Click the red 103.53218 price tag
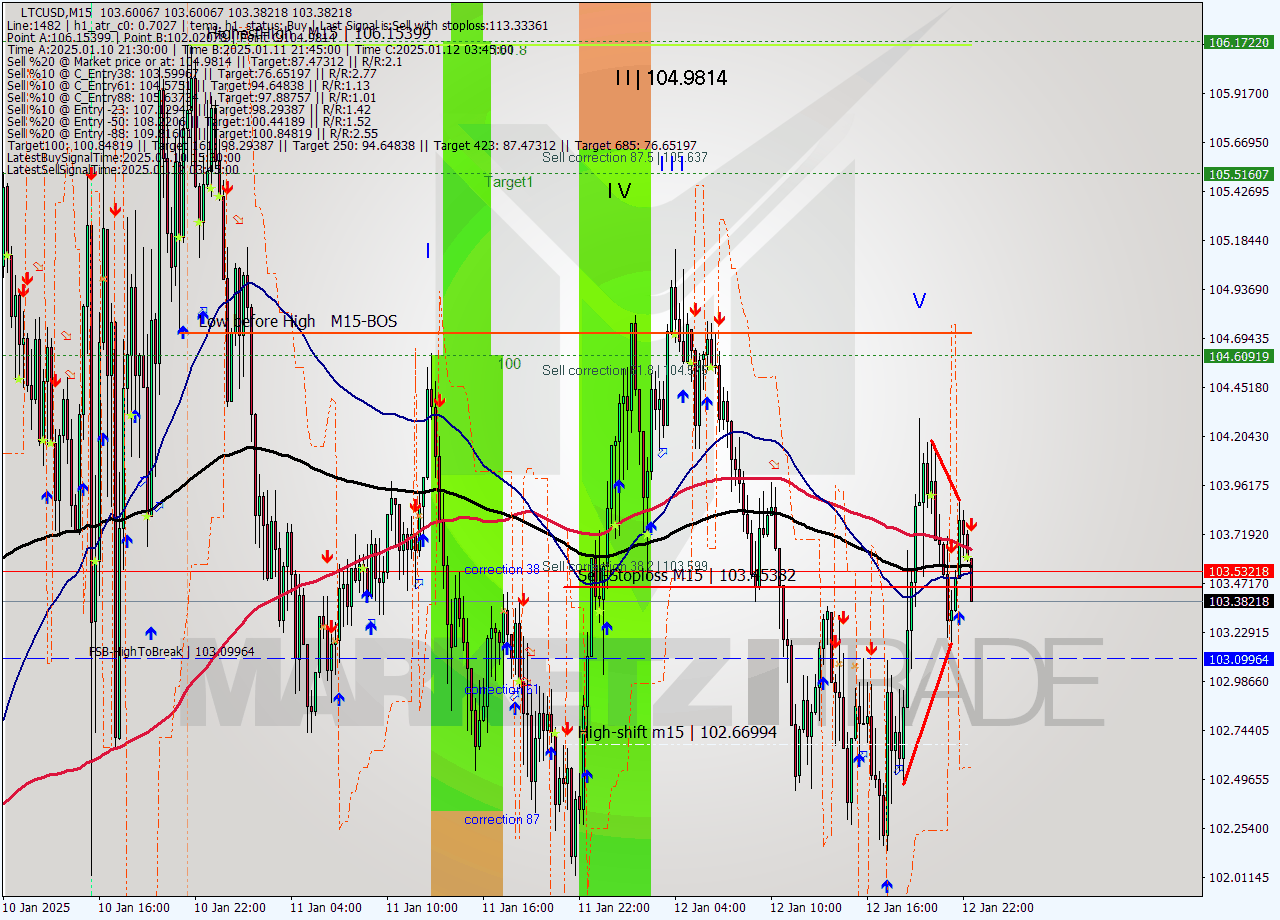Viewport: 1280px width, 920px height. click(x=1239, y=571)
